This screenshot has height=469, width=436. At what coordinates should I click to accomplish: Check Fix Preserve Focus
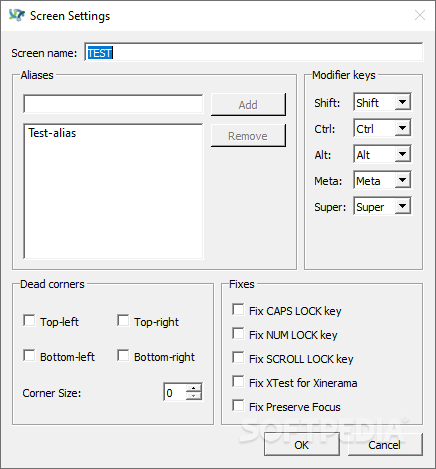[x=238, y=405]
